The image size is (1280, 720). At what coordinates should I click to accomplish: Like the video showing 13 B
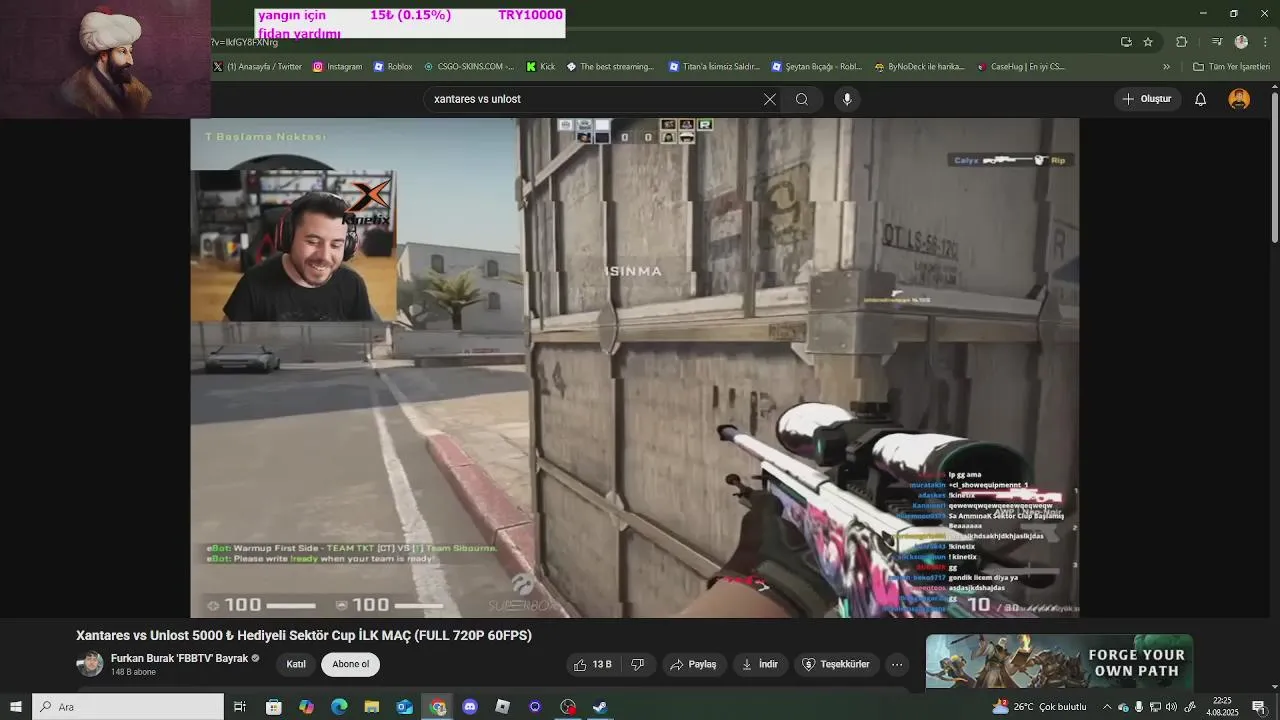tap(592, 664)
